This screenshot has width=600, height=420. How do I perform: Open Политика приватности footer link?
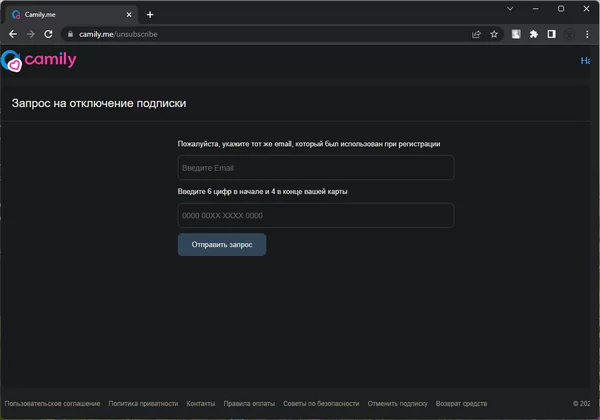click(x=143, y=403)
